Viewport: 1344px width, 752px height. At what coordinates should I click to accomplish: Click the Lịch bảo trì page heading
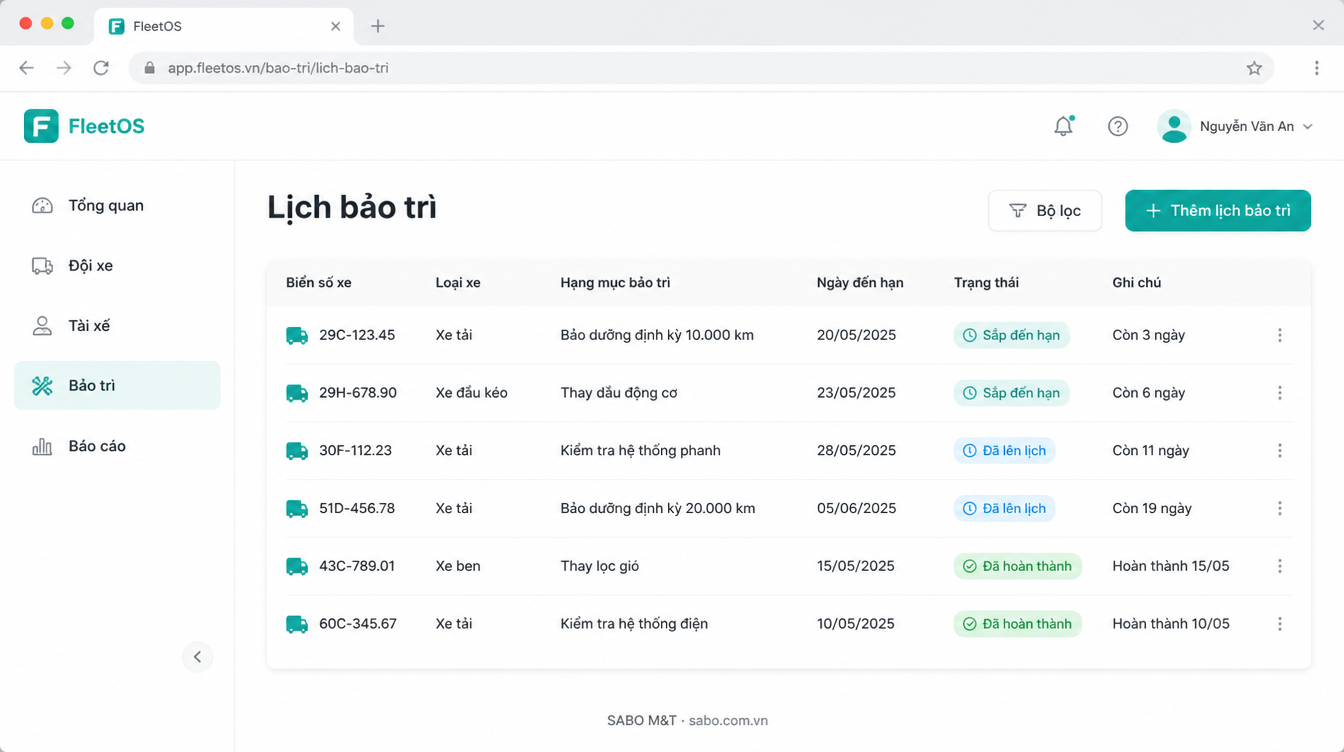(352, 207)
